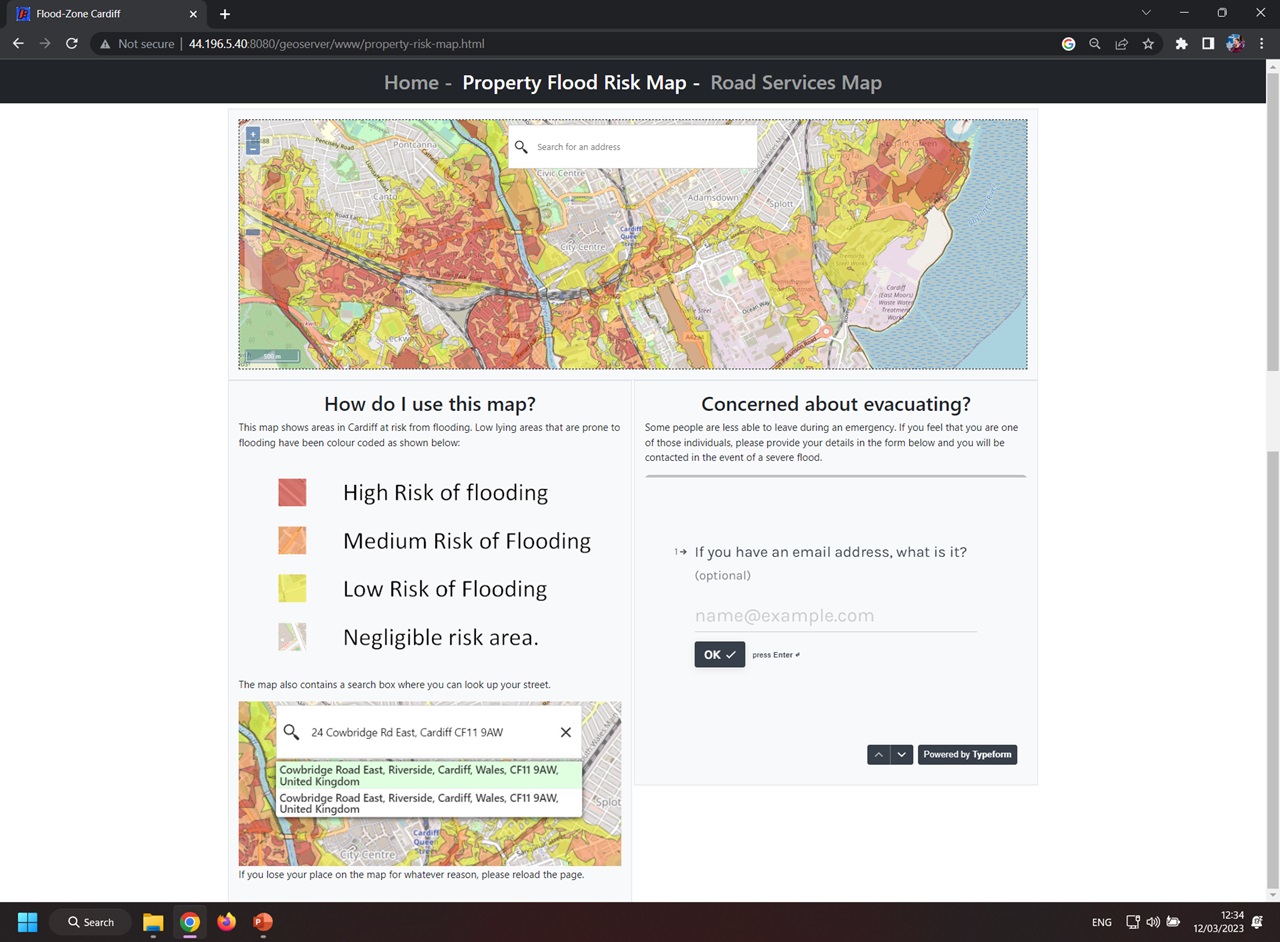Open the Chrome profile avatar
This screenshot has height=942, width=1280.
click(x=1235, y=44)
